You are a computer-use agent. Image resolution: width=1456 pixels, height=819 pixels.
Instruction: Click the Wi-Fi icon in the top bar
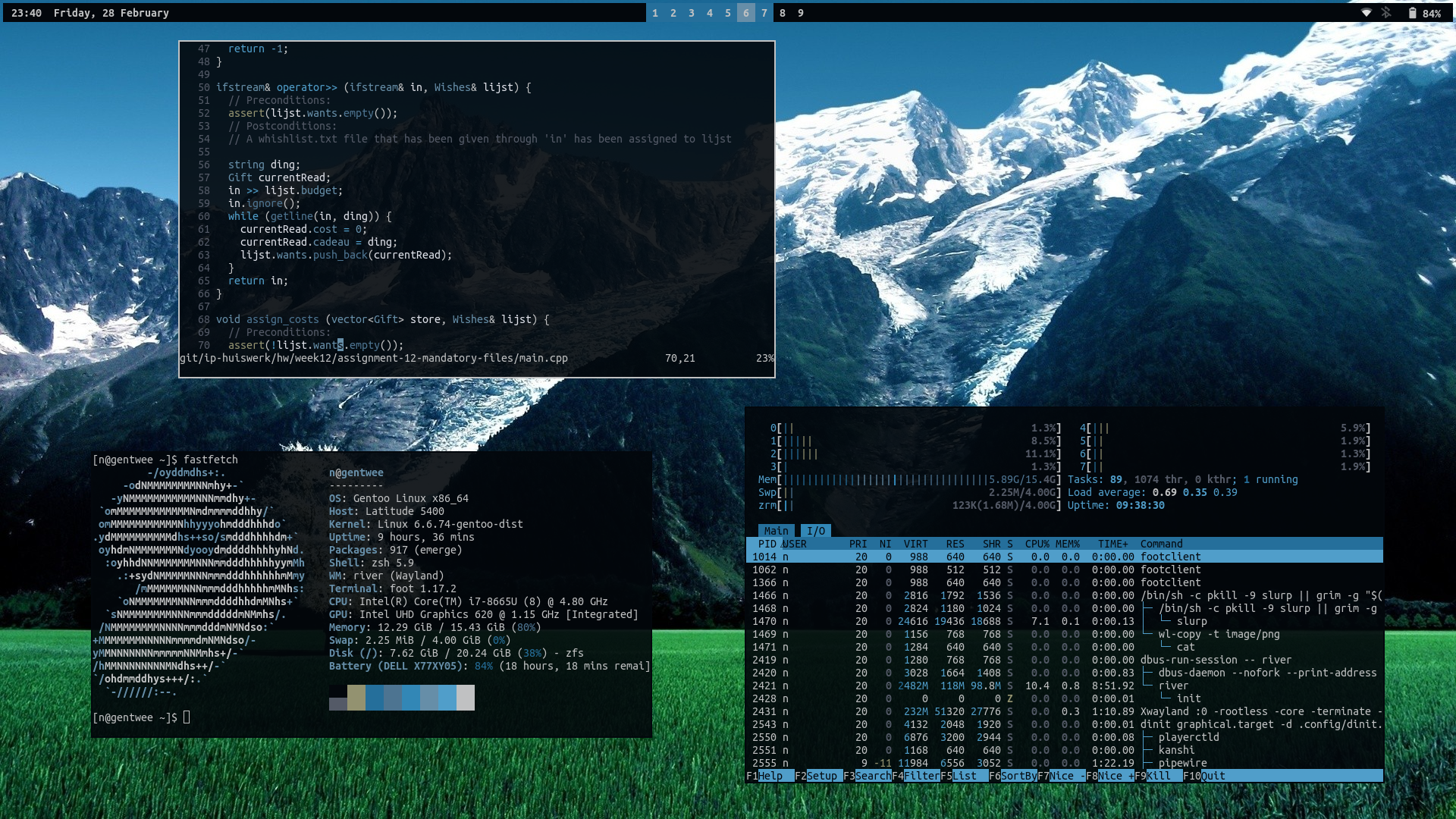[x=1366, y=13]
